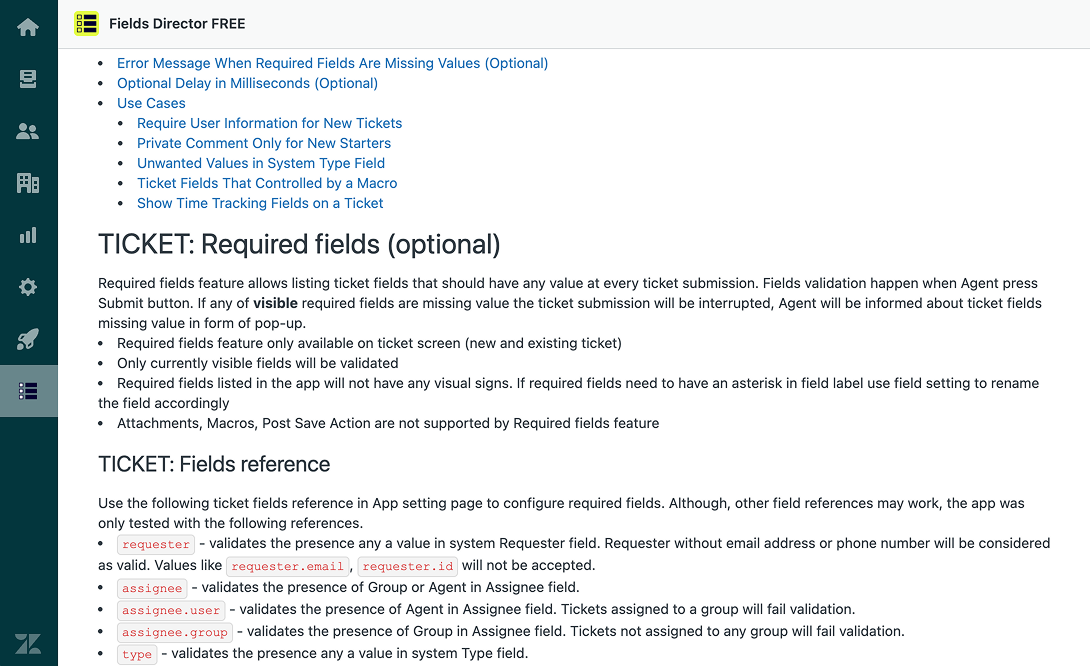The image size is (1090, 666).
Task: Open Customers icon in sidebar
Action: 28,131
